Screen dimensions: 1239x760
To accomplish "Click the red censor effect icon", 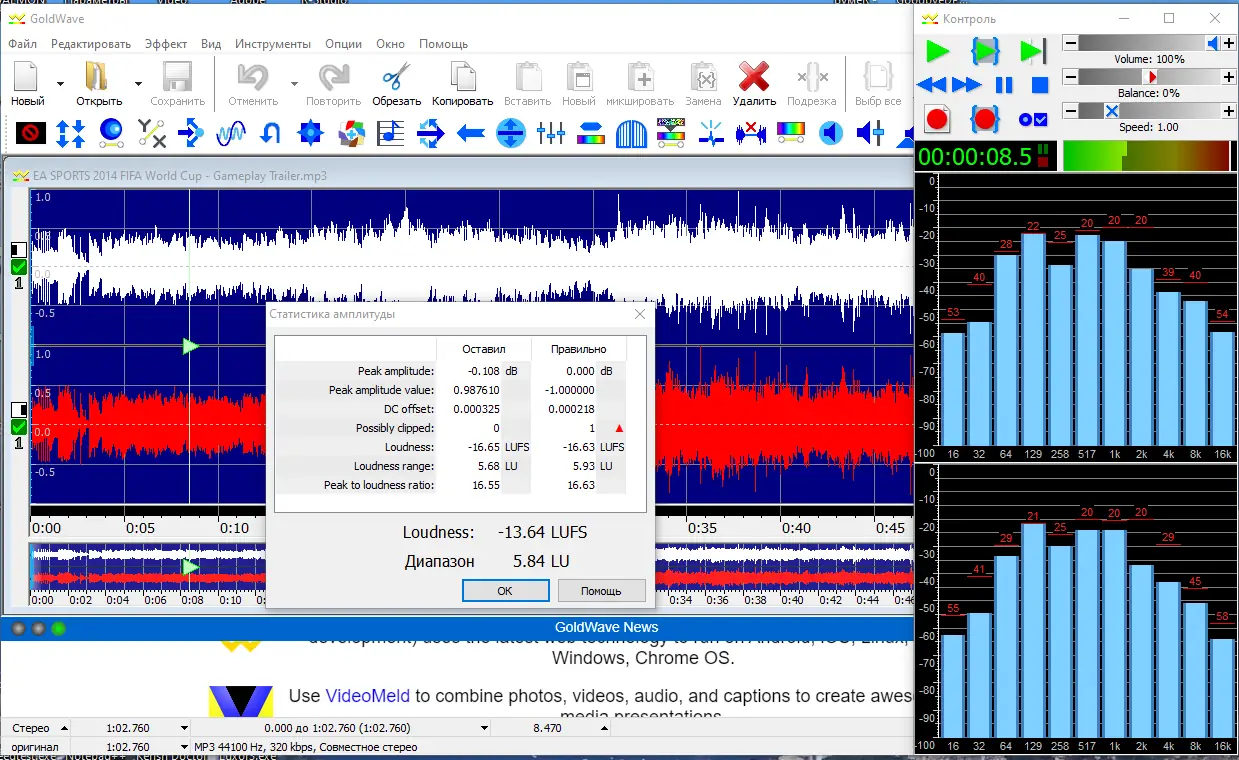I will [31, 132].
